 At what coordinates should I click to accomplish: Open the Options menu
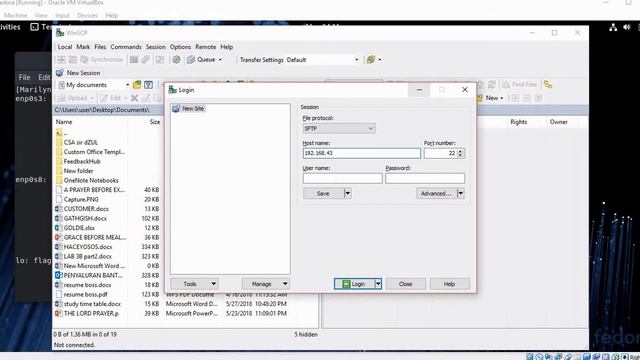(180, 47)
